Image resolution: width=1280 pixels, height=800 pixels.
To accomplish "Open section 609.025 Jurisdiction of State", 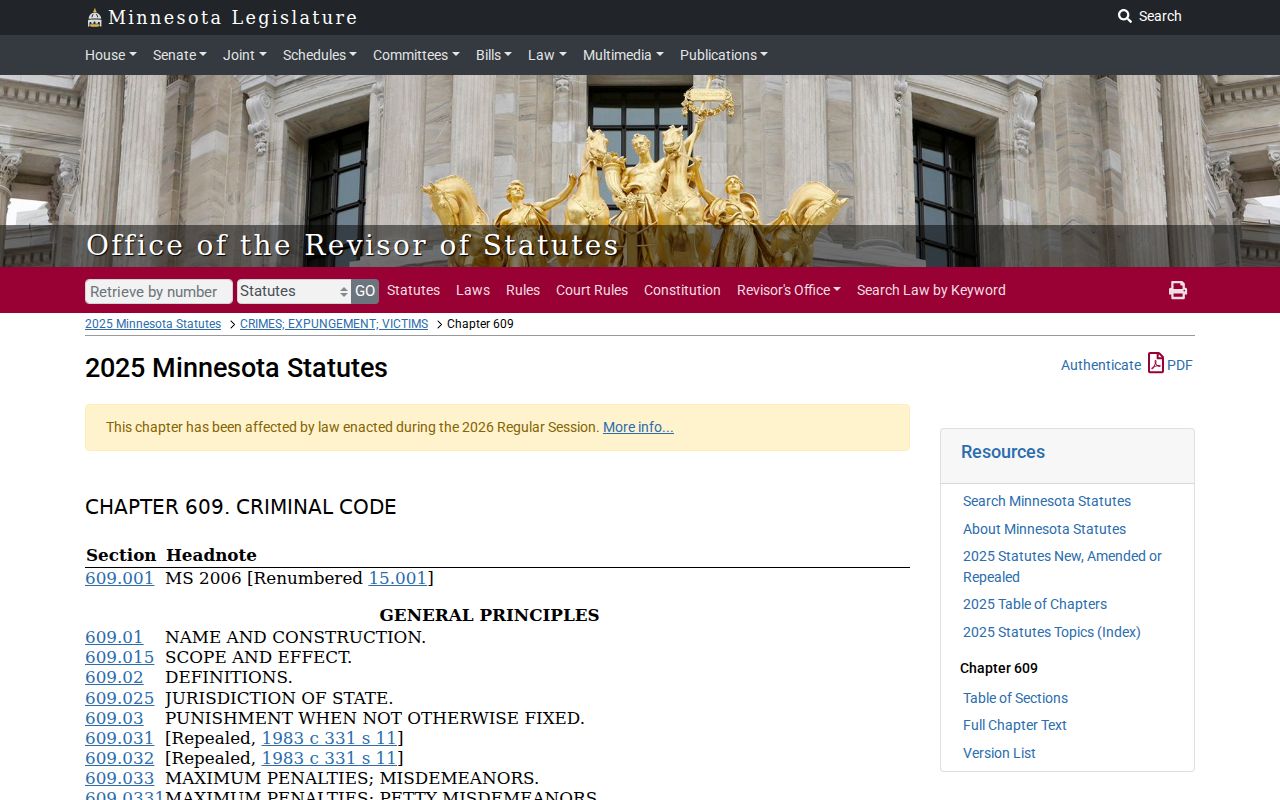I will pos(119,698).
